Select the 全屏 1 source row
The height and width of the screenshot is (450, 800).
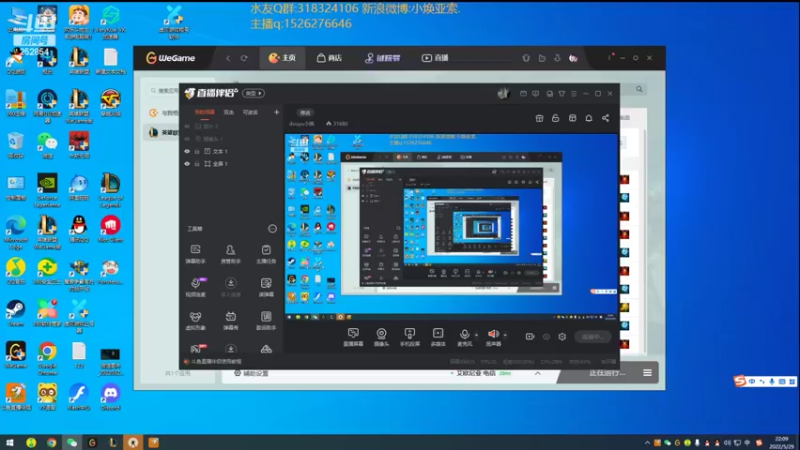point(232,164)
